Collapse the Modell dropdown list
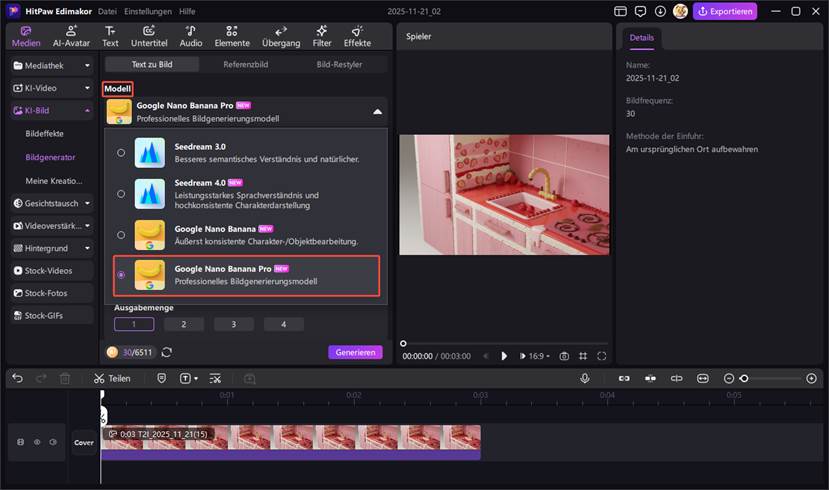 coord(377,112)
